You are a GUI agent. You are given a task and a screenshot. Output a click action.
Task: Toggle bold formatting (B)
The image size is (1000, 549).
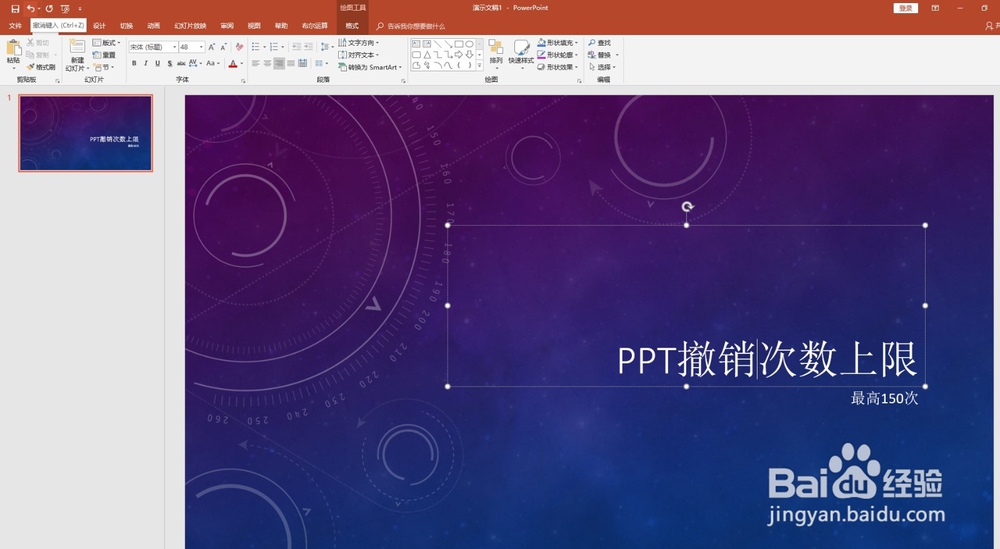134,63
